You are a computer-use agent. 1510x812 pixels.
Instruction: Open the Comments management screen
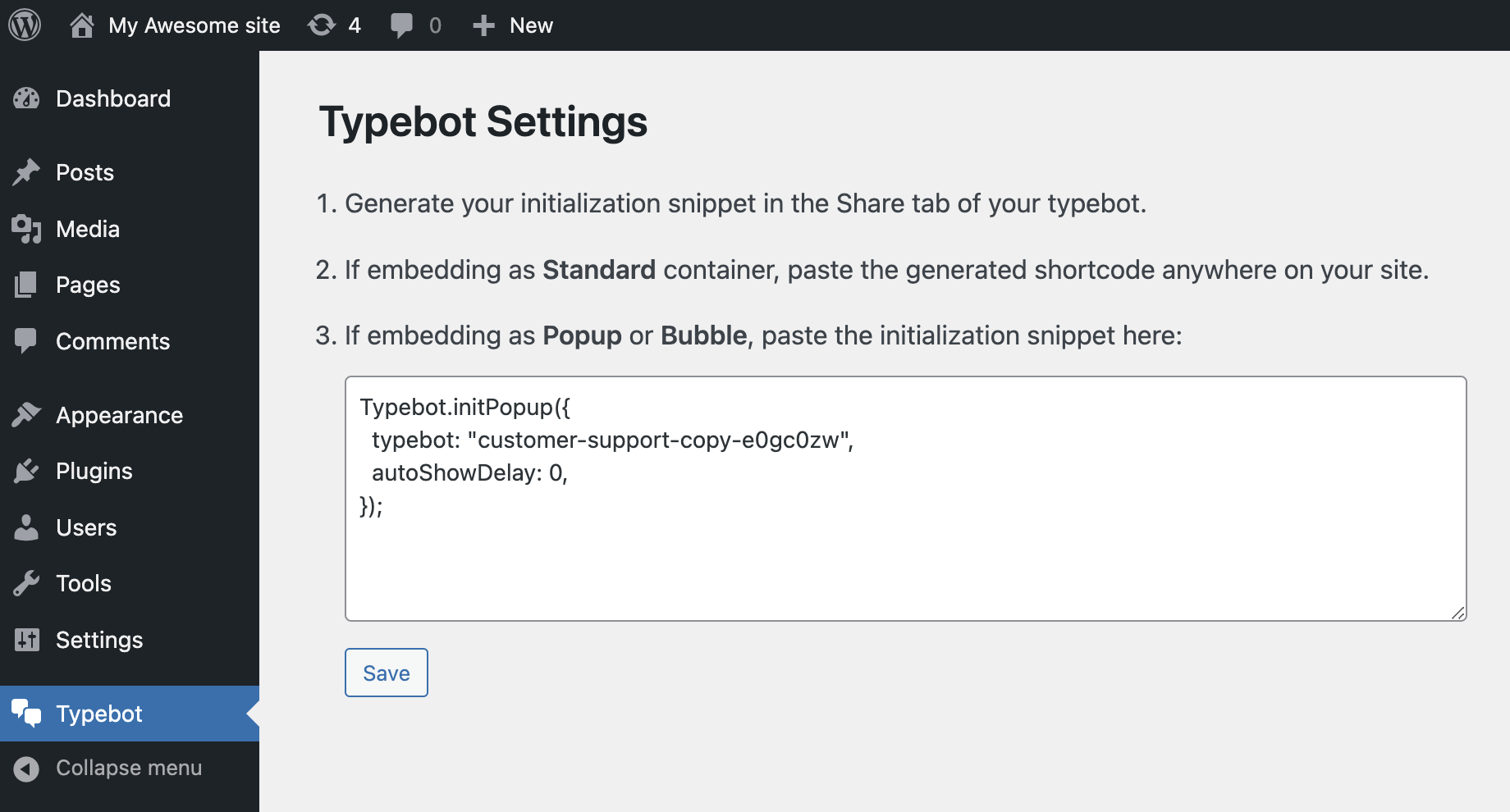[112, 341]
